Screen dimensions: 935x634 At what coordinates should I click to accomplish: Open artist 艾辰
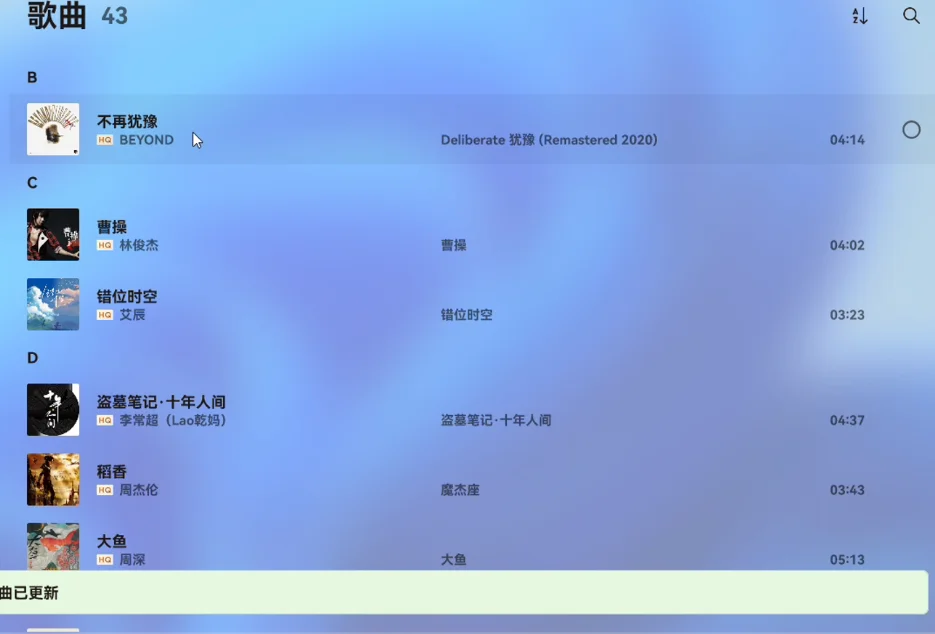[x=132, y=315]
